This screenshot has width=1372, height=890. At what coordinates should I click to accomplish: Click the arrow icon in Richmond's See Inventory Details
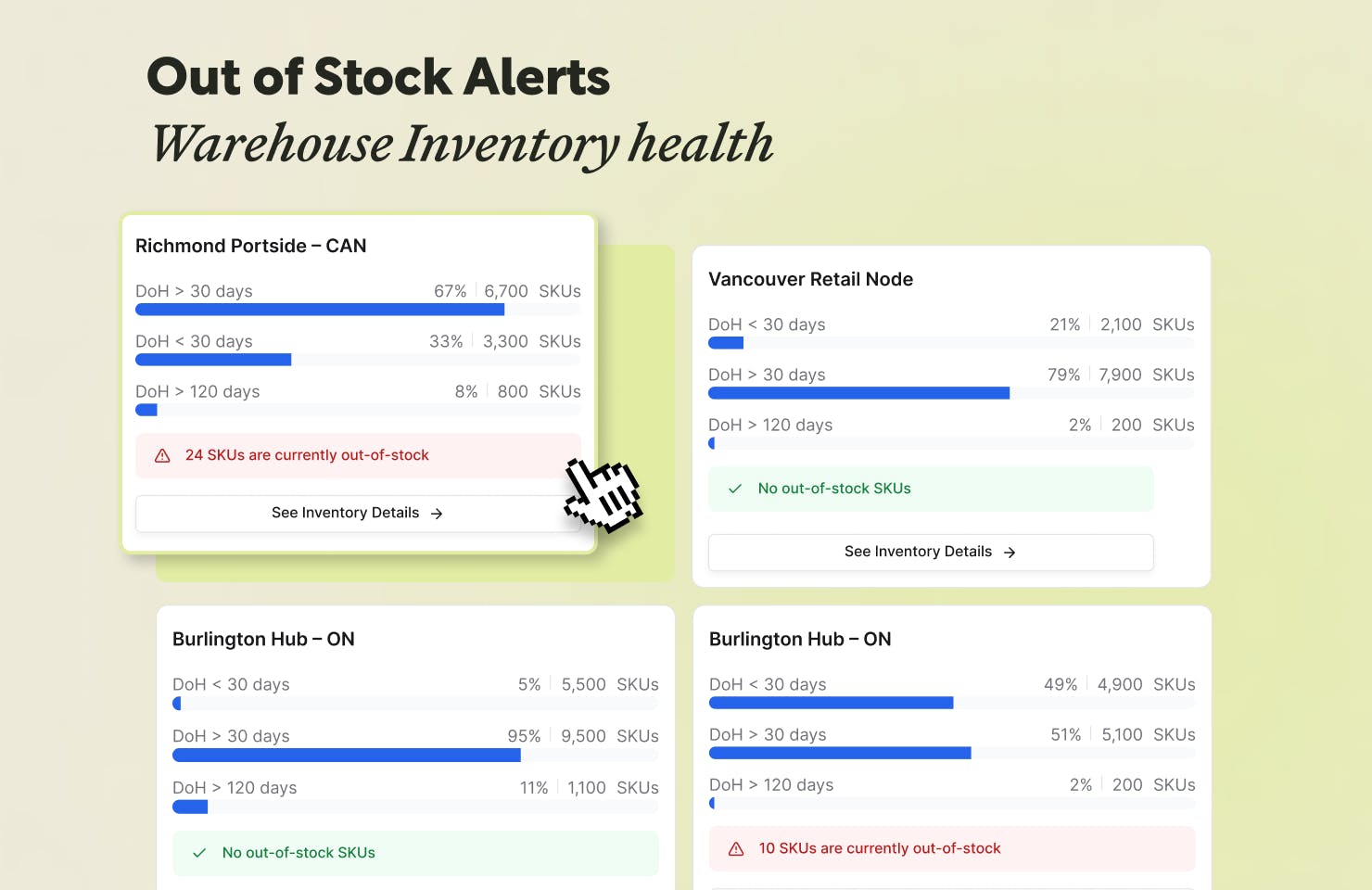pos(437,514)
